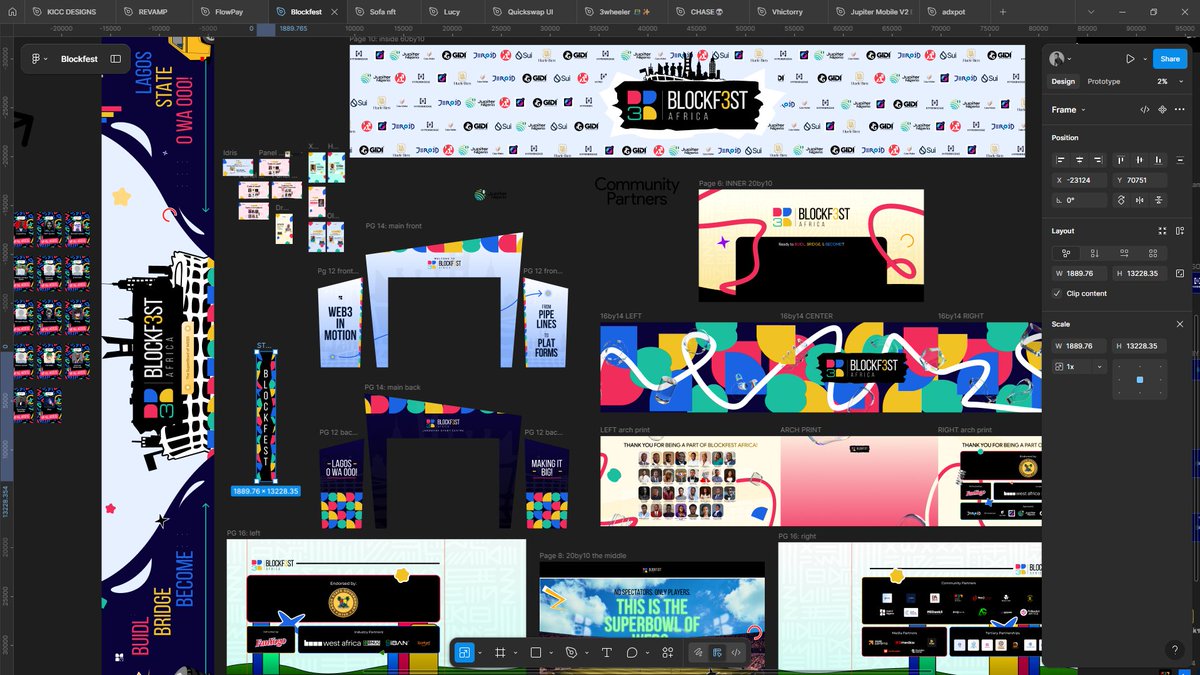Viewport: 1200px width, 675px height.
Task: Select horizontal auto layout flow option
Action: pos(1124,254)
